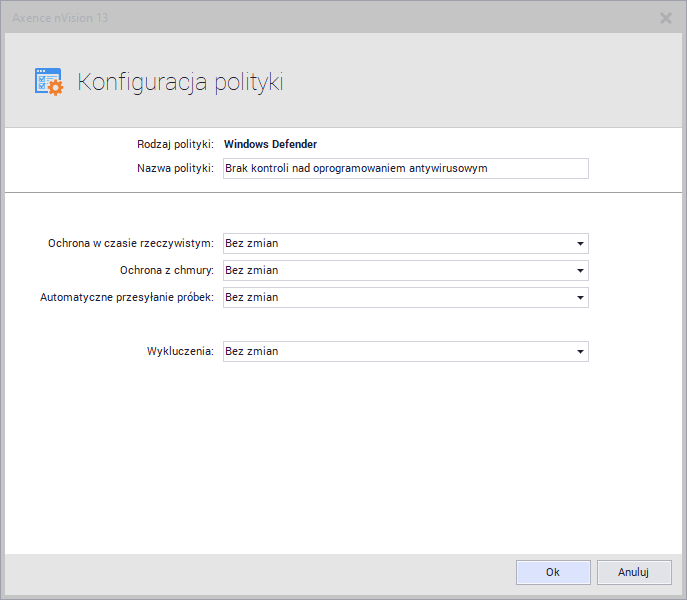Open the Wykluczenia dropdown arrow
The image size is (687, 600).
579,351
